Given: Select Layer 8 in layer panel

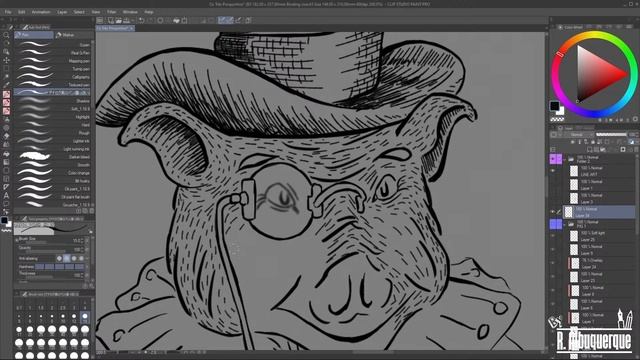Looking at the screenshot, I should [602, 291].
